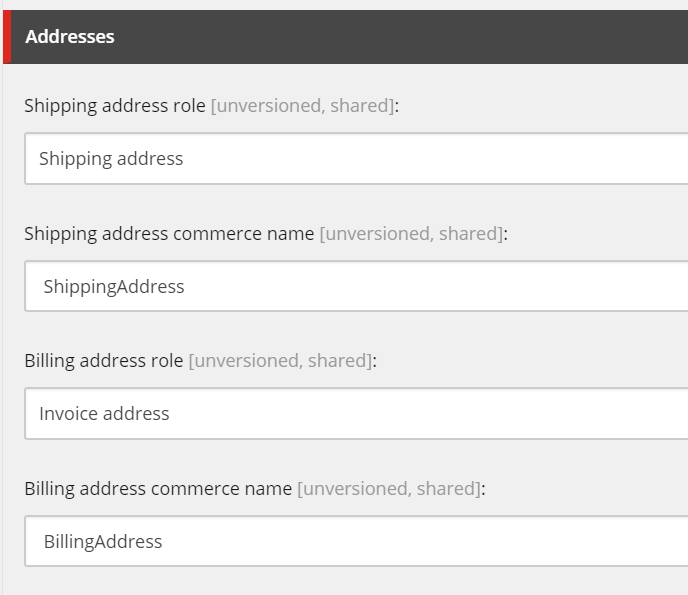The height and width of the screenshot is (595, 688).
Task: Click the Addresses heading text
Action: click(70, 37)
